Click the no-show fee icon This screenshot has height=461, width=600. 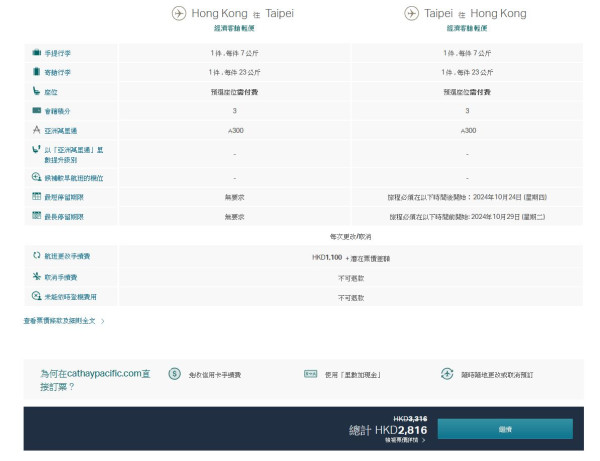point(36,296)
